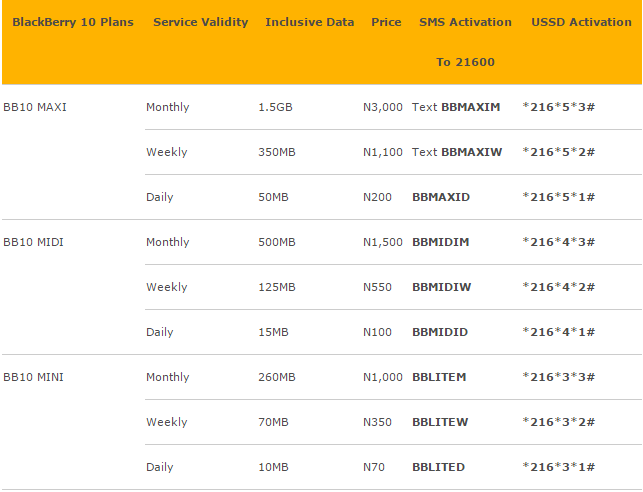Click 'Daily' beside the 50MB data
The width and height of the screenshot is (643, 492).
(160, 197)
